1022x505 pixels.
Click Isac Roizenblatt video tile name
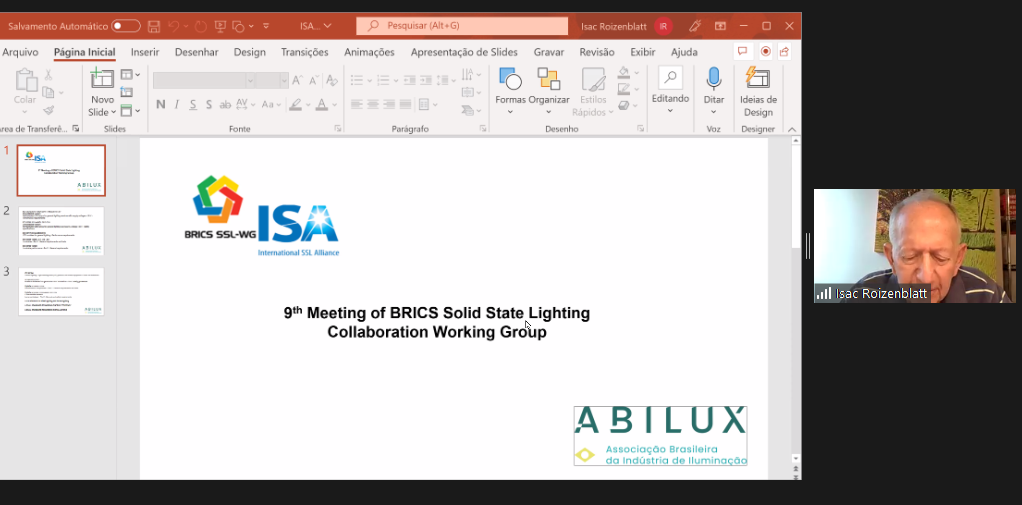[881, 294]
